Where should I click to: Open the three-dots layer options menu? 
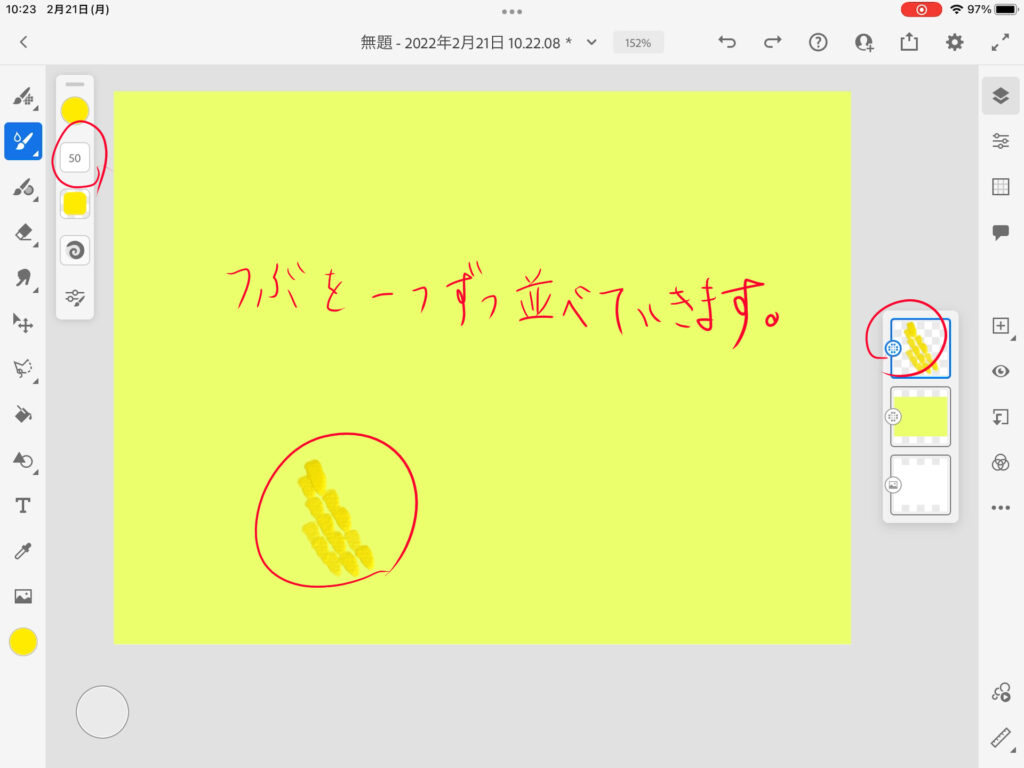tap(1000, 508)
